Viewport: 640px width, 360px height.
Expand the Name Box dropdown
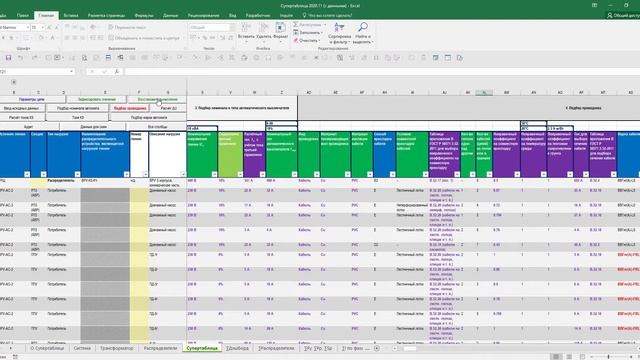[x=71, y=71]
